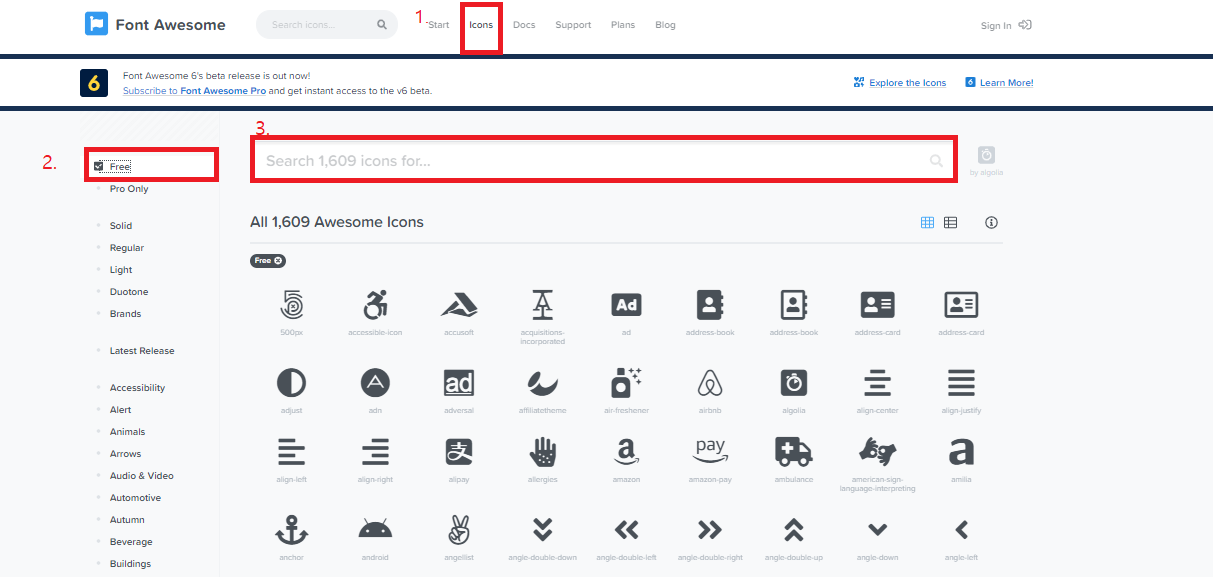Select the Animals category filter
Viewport: 1213px width, 577px height.
pos(127,432)
